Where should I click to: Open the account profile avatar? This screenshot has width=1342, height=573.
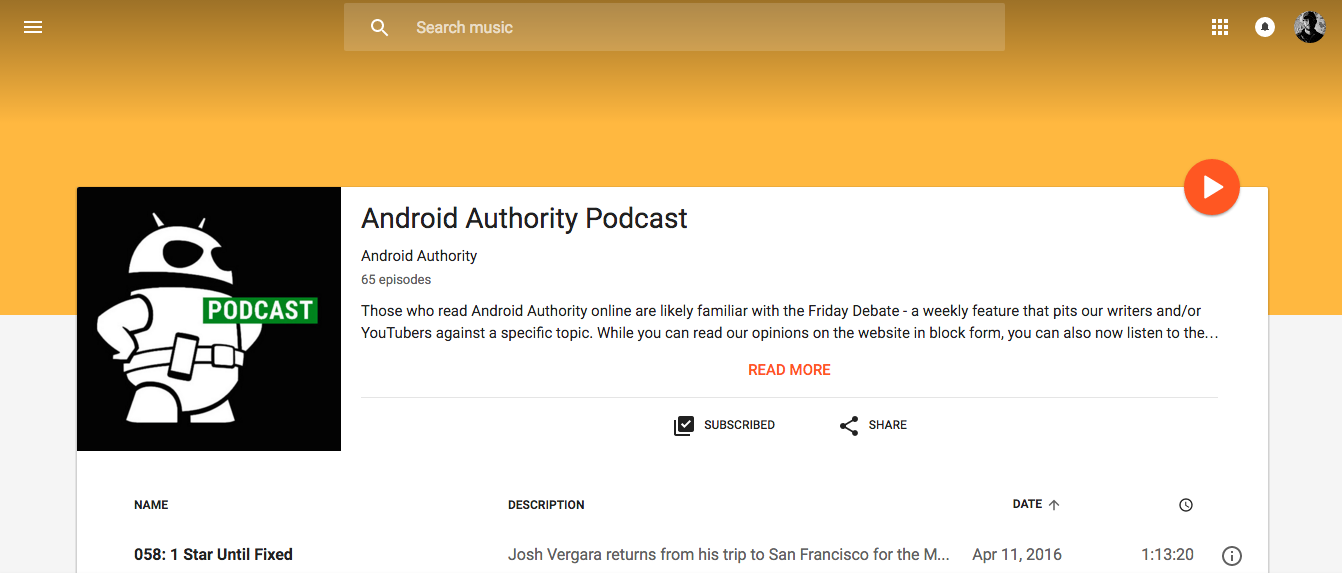tap(1310, 27)
